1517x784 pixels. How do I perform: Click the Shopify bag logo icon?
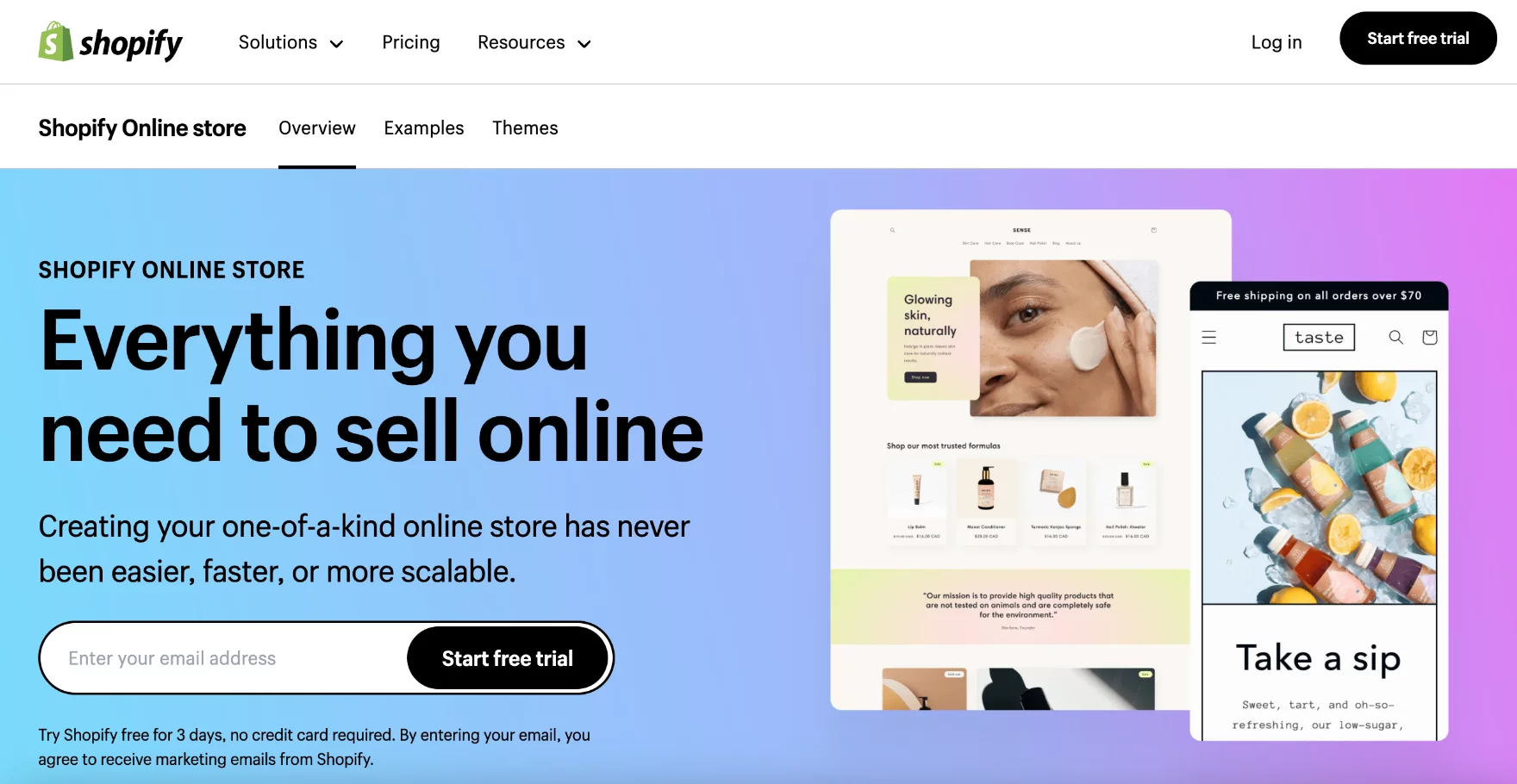55,41
